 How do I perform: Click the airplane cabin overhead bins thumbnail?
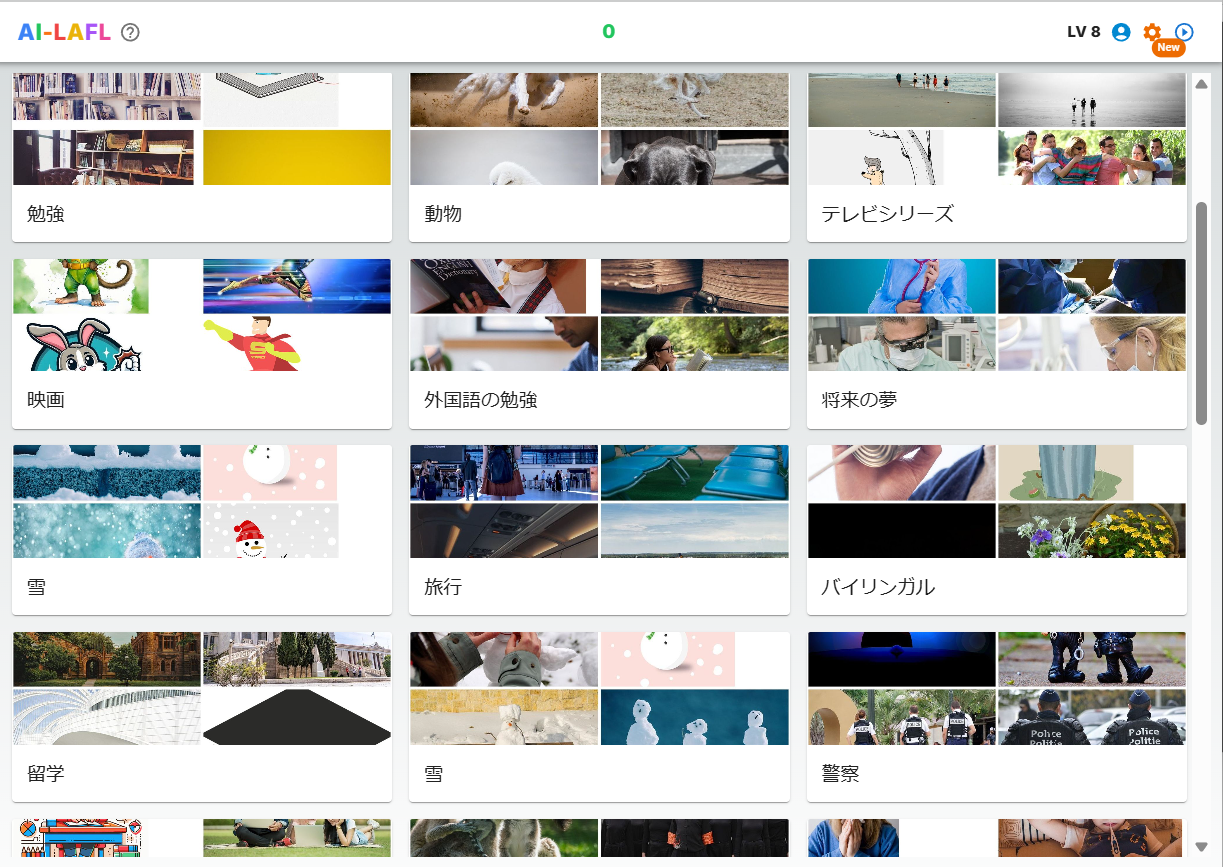tap(505, 530)
